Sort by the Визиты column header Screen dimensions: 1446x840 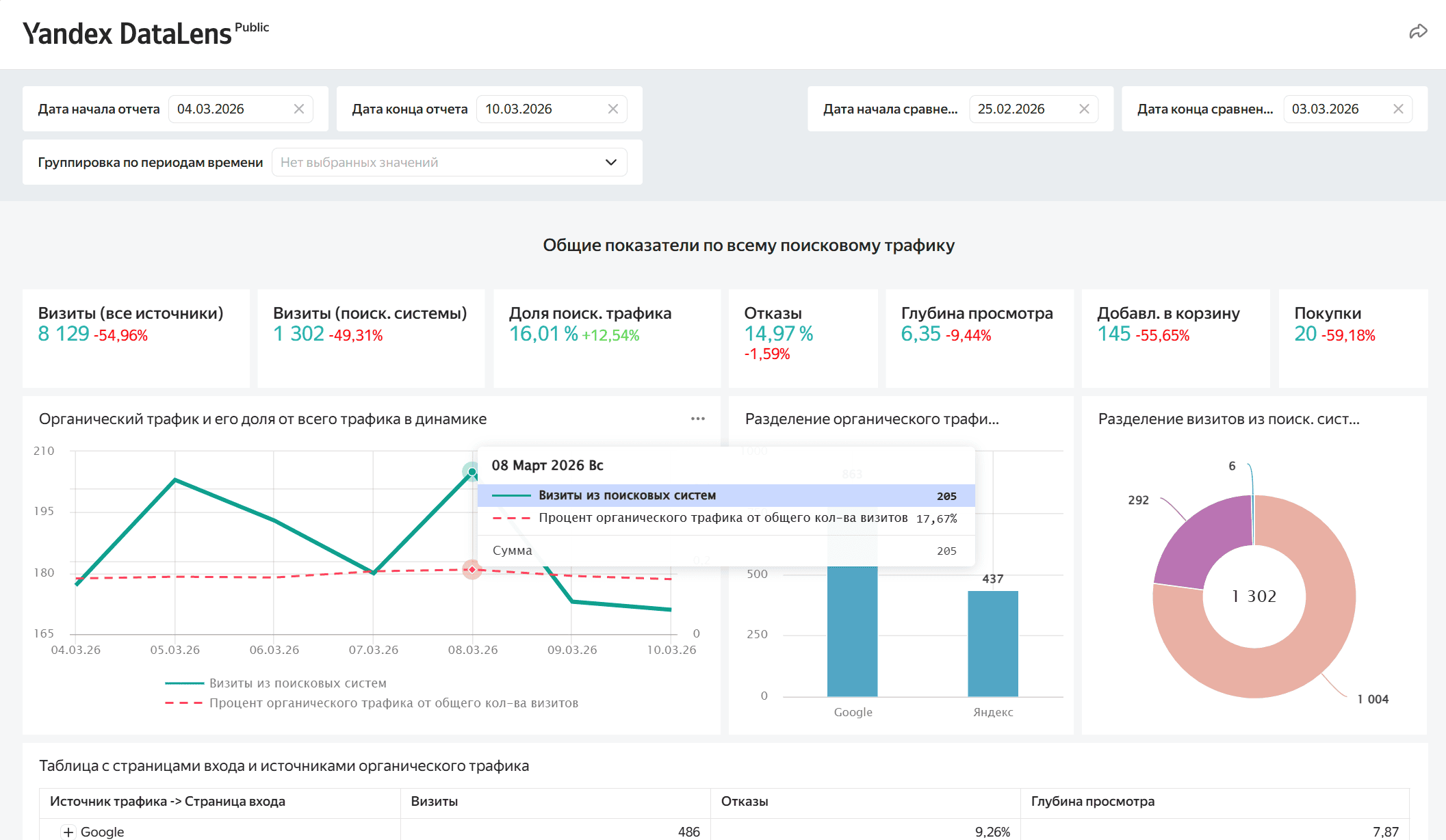pyautogui.click(x=435, y=801)
